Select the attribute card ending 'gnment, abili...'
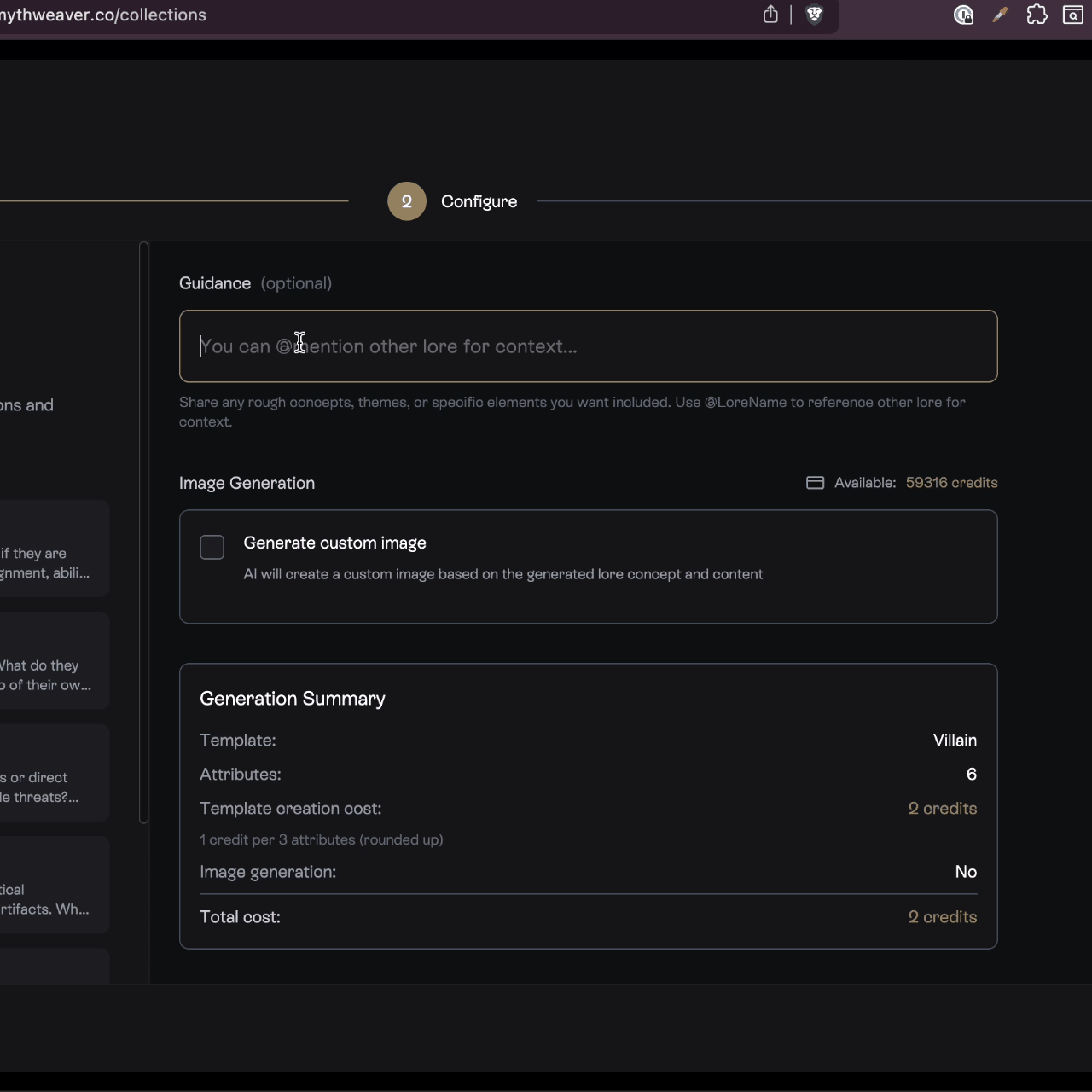The width and height of the screenshot is (1092, 1092). pyautogui.click(x=51, y=563)
